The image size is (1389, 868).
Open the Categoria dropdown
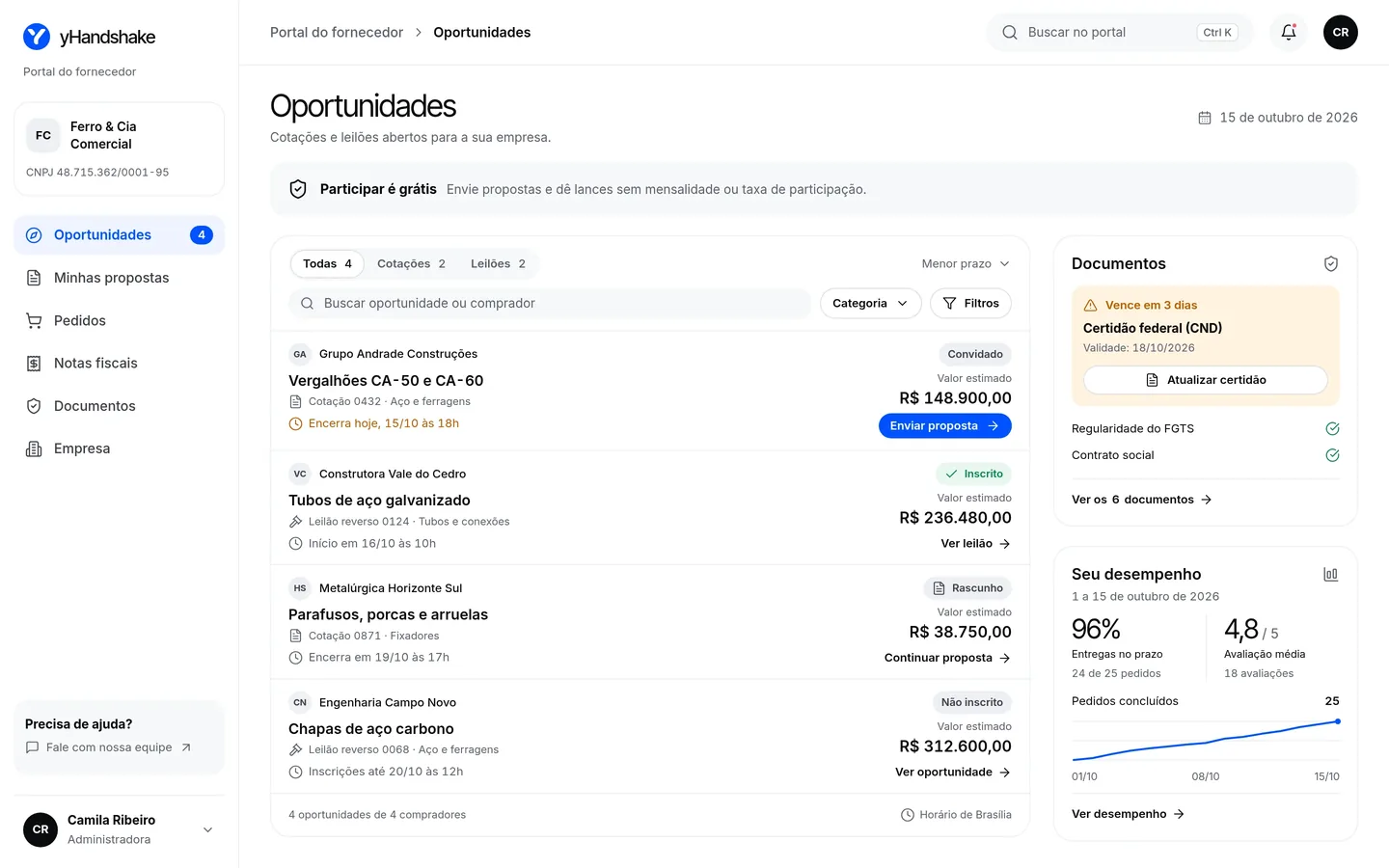(x=870, y=303)
